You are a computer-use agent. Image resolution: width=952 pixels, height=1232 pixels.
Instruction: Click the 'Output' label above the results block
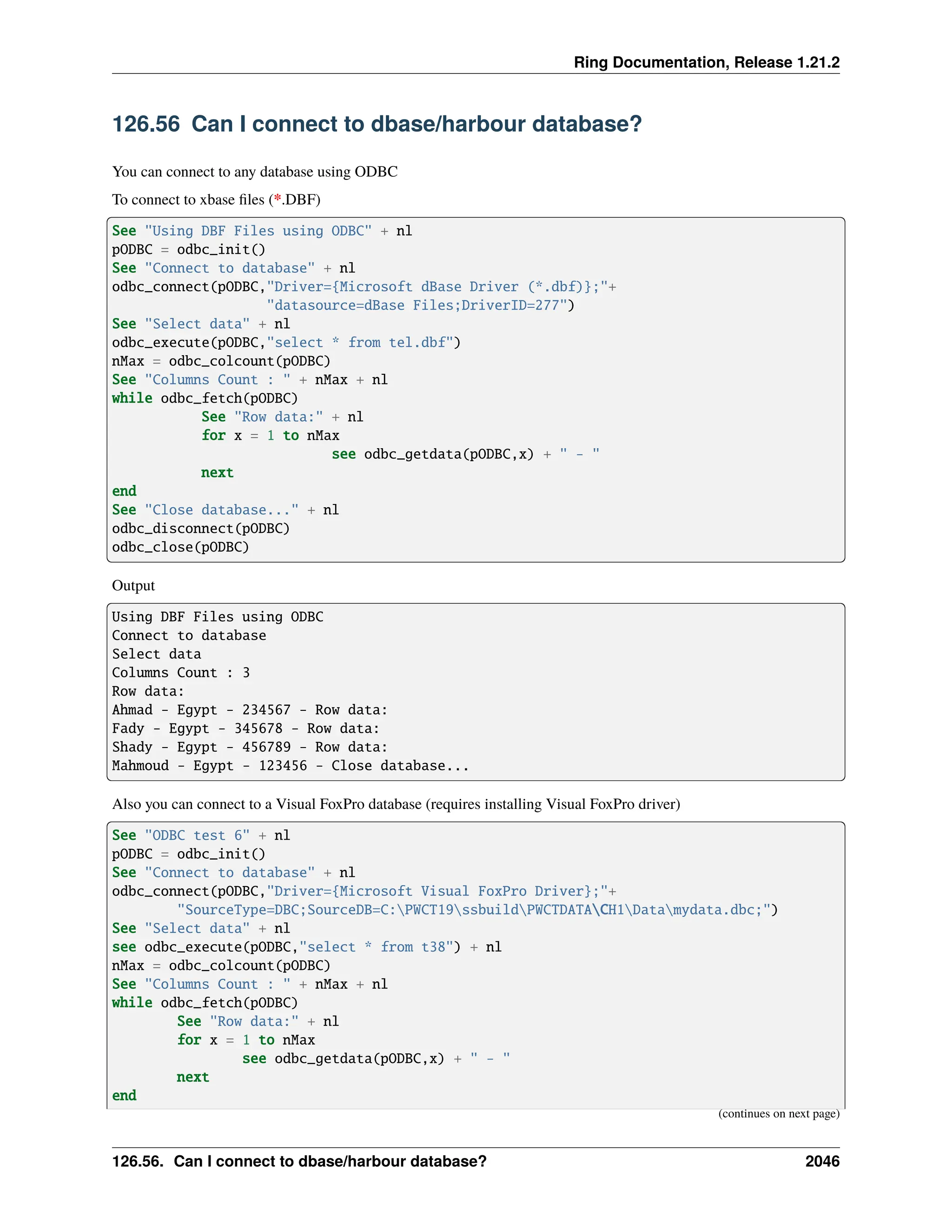(133, 585)
